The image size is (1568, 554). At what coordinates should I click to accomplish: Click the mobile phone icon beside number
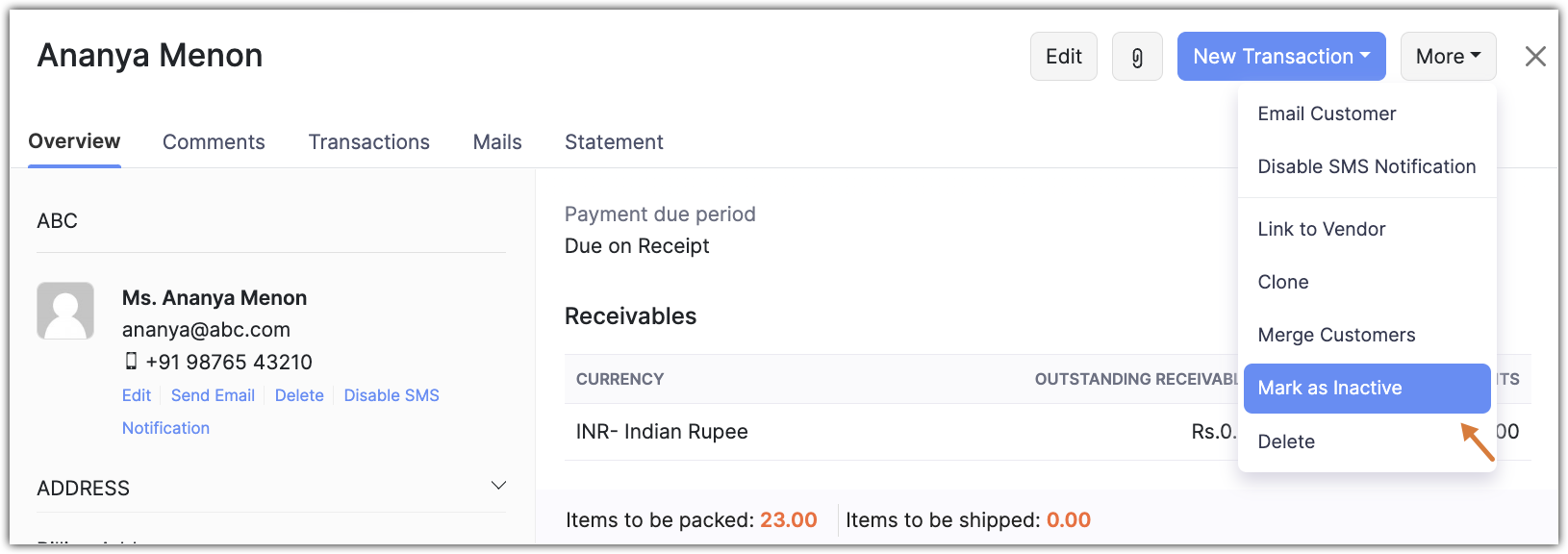coord(132,362)
